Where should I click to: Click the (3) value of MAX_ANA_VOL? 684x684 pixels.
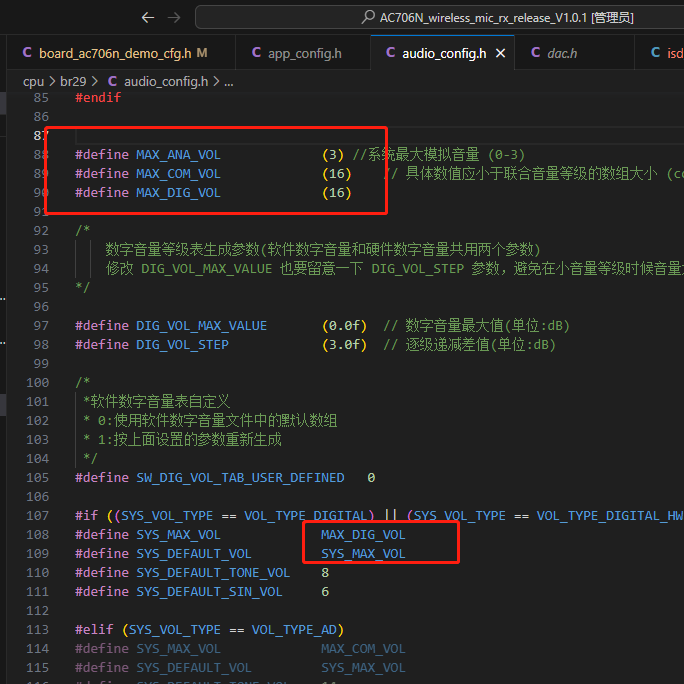(x=333, y=155)
